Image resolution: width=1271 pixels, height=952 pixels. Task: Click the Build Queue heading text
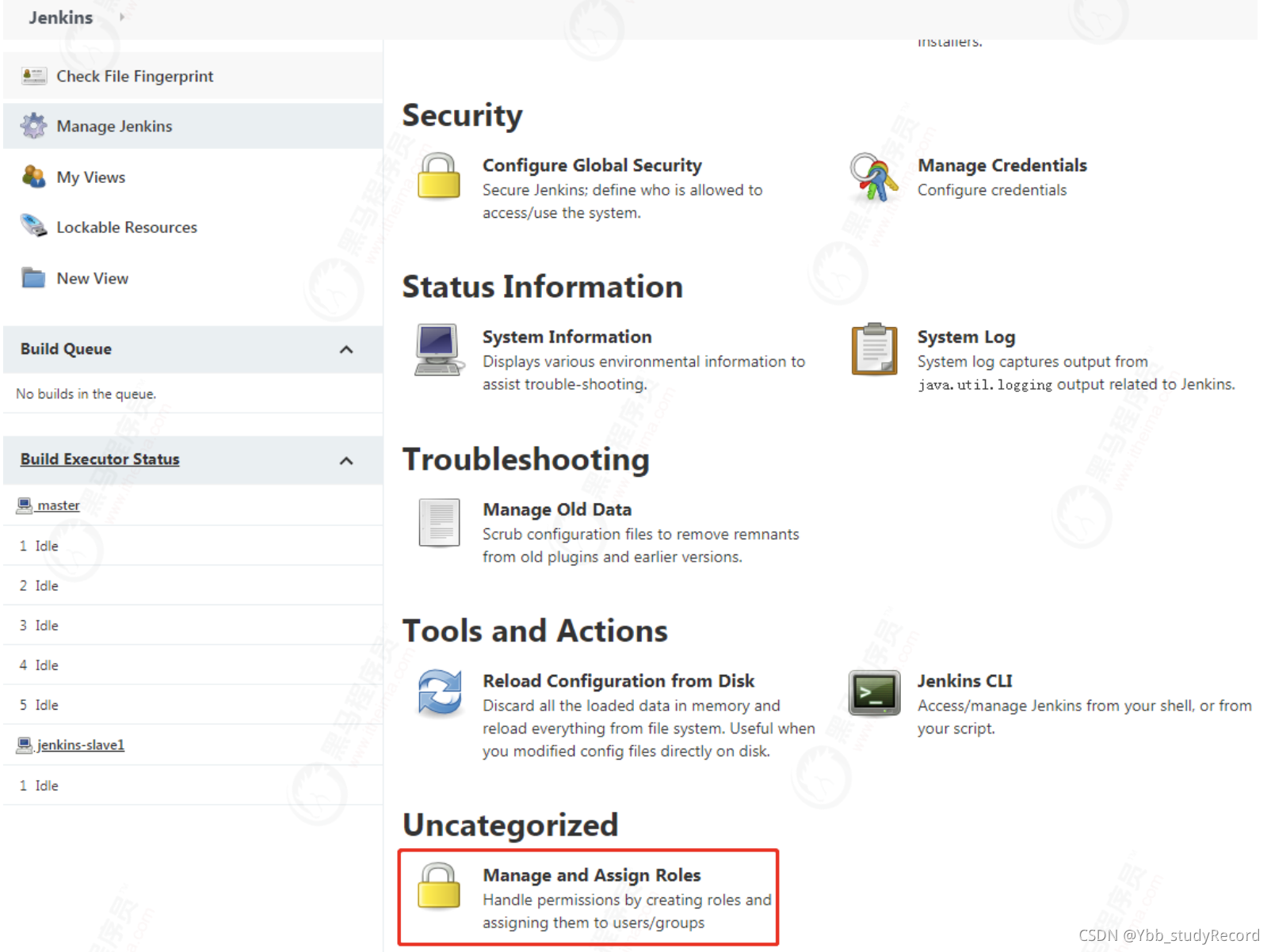pos(66,348)
